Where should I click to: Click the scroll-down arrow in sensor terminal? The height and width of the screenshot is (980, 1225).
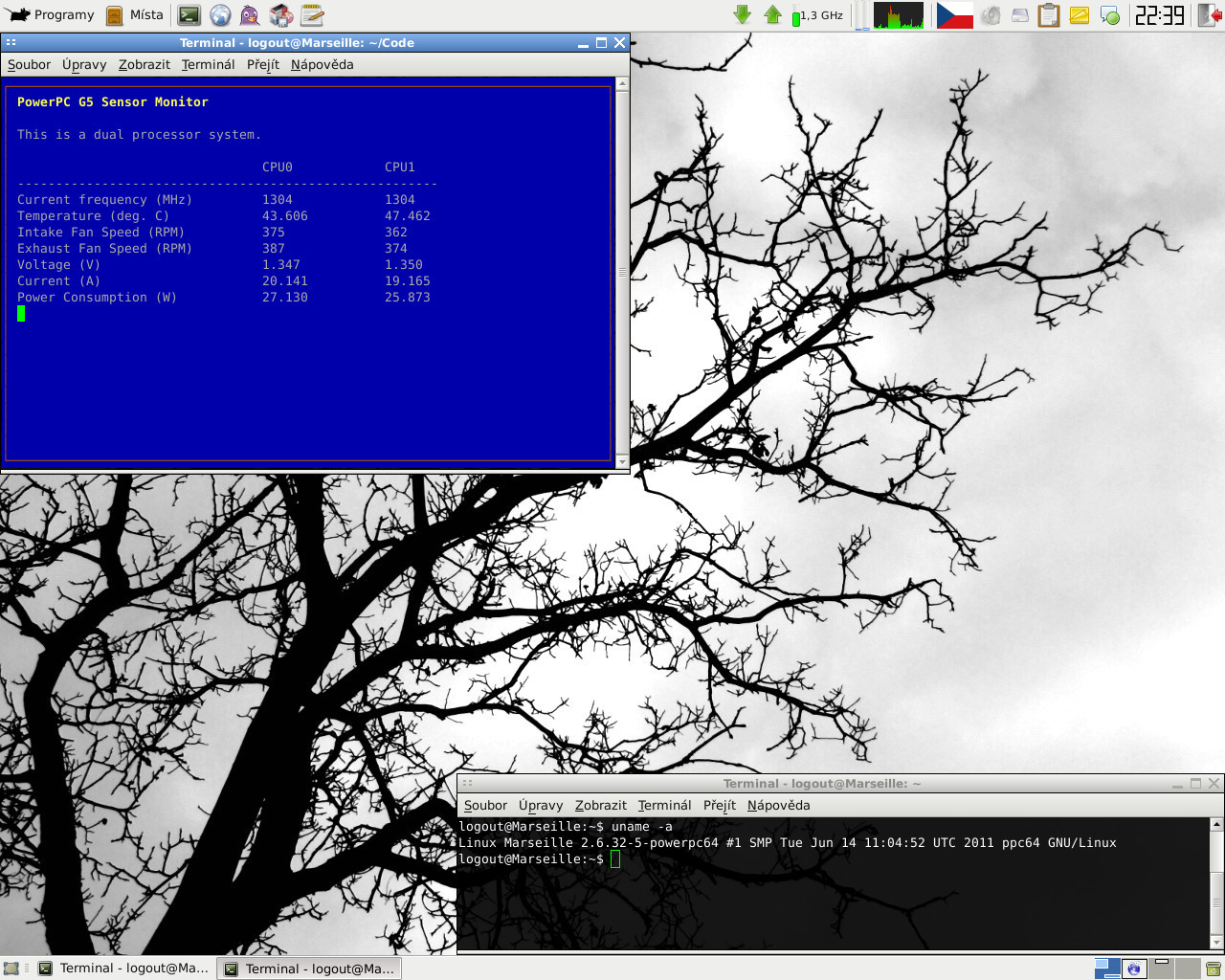point(622,462)
